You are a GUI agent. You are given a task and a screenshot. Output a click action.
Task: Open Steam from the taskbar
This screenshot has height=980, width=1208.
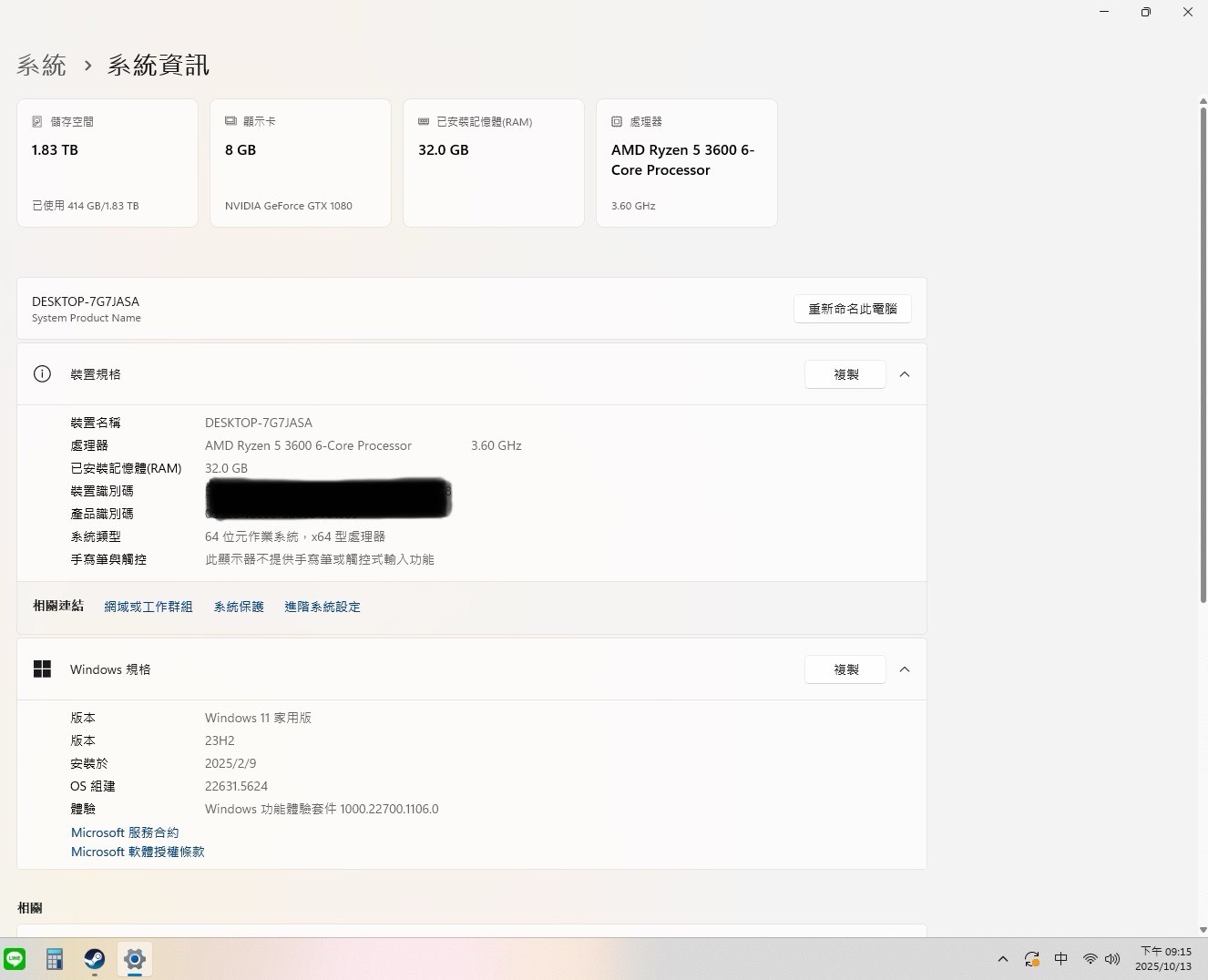click(x=95, y=959)
